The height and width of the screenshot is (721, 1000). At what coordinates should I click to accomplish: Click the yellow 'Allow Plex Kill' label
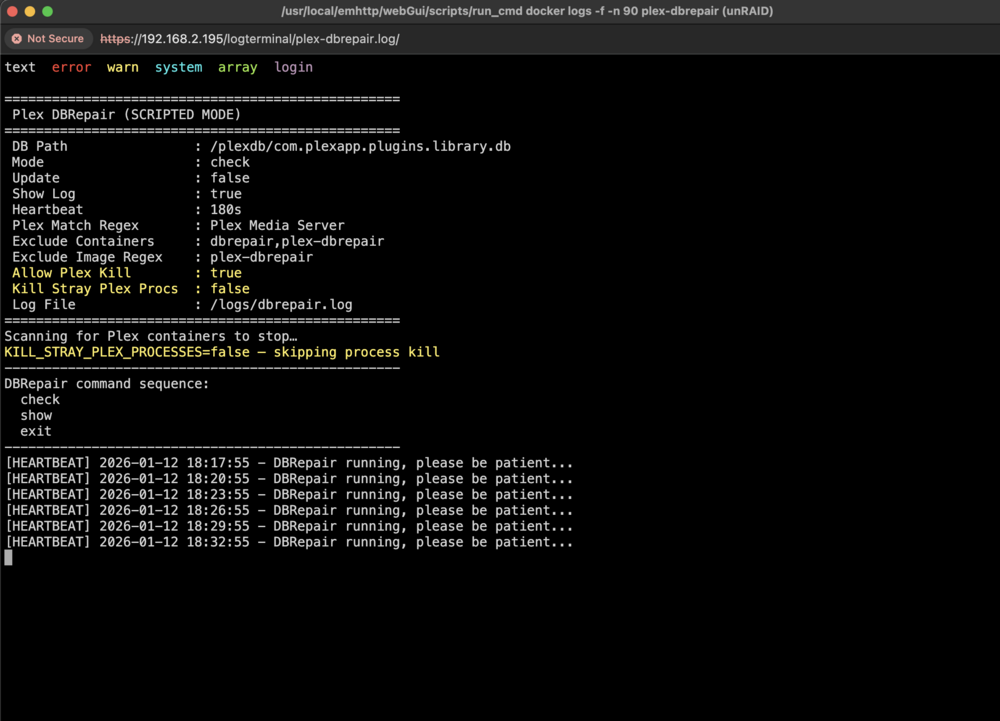[71, 273]
